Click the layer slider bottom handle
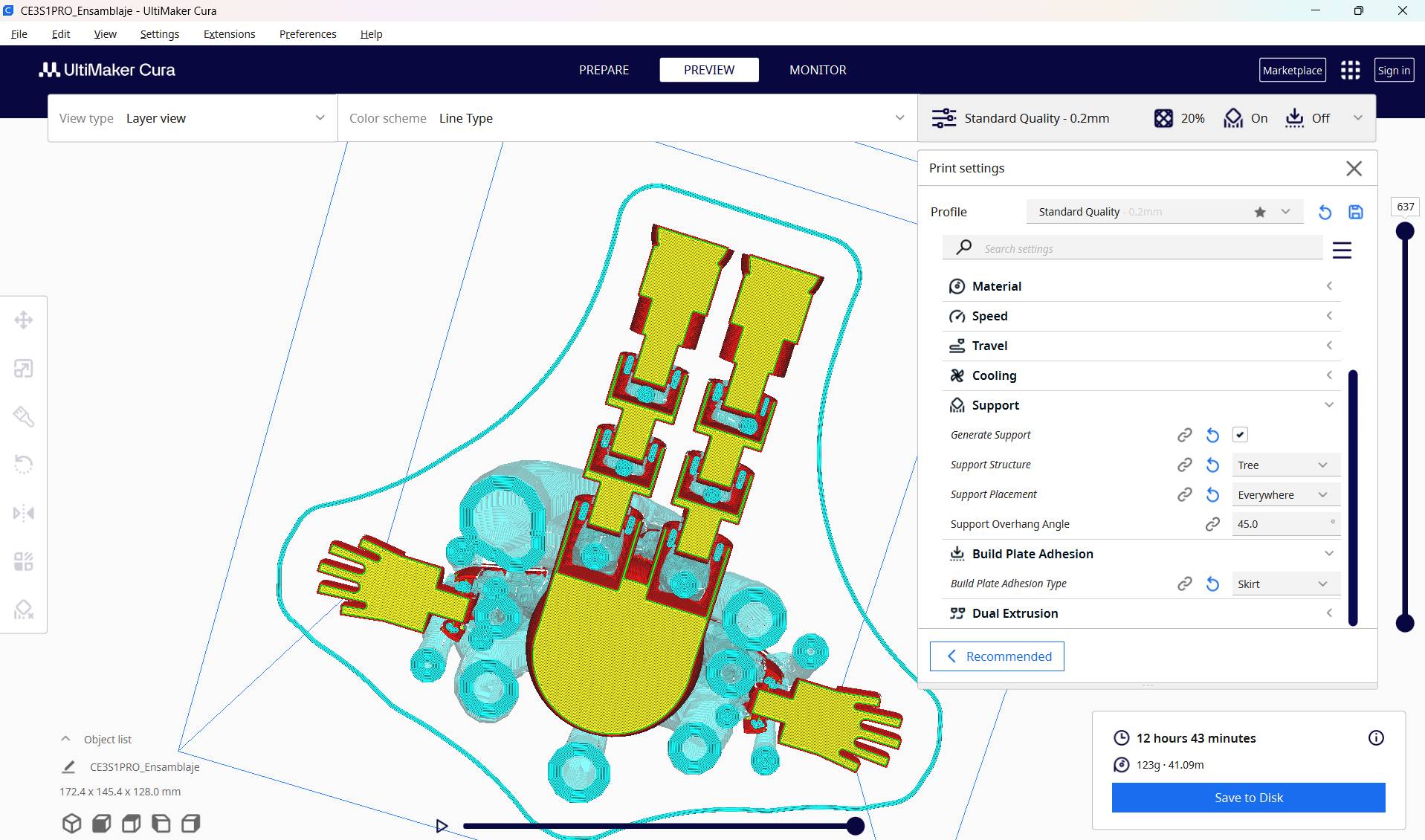Image resolution: width=1425 pixels, height=840 pixels. pyautogui.click(x=1405, y=623)
